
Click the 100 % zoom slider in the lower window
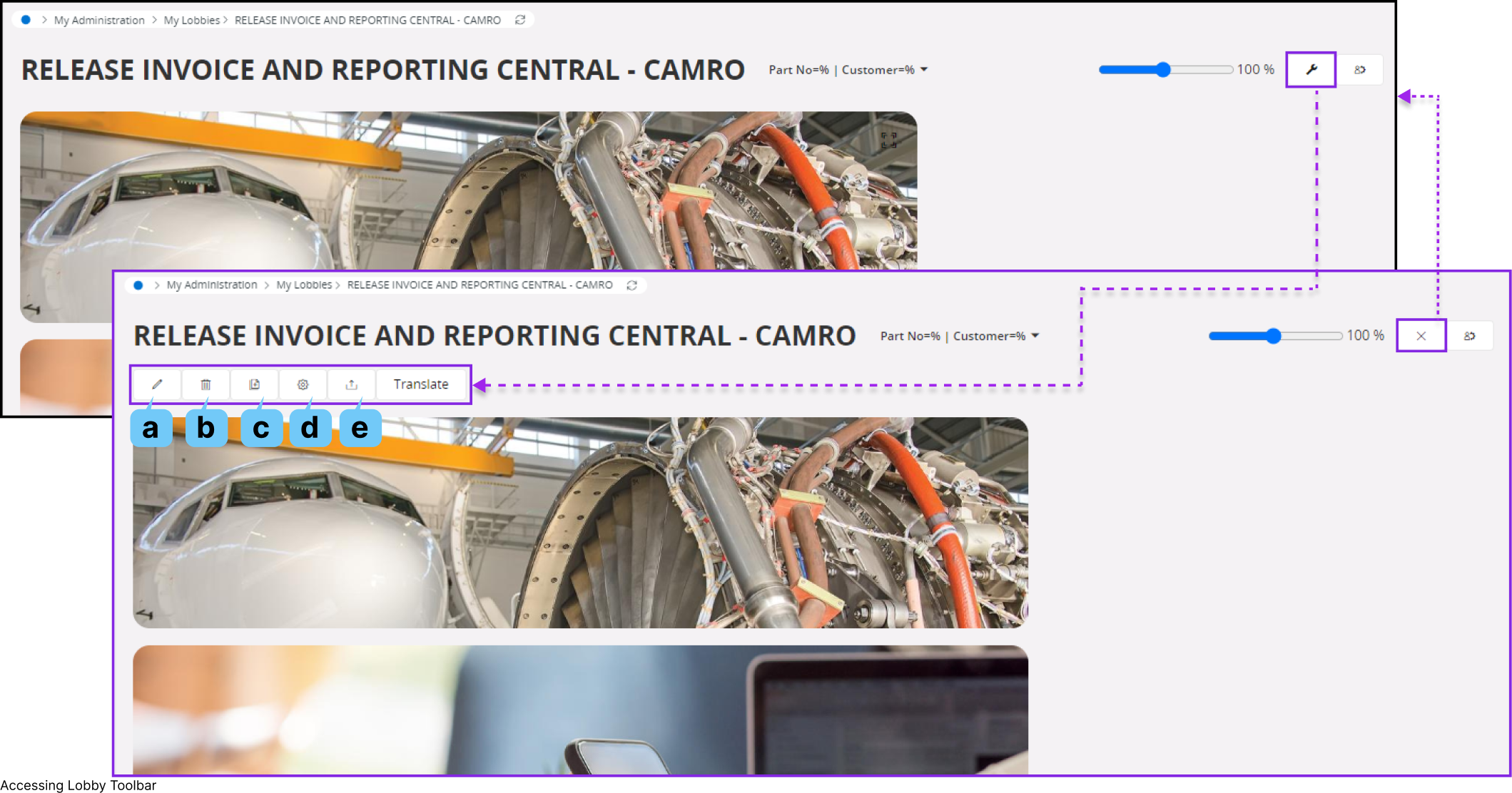[x=1274, y=336]
